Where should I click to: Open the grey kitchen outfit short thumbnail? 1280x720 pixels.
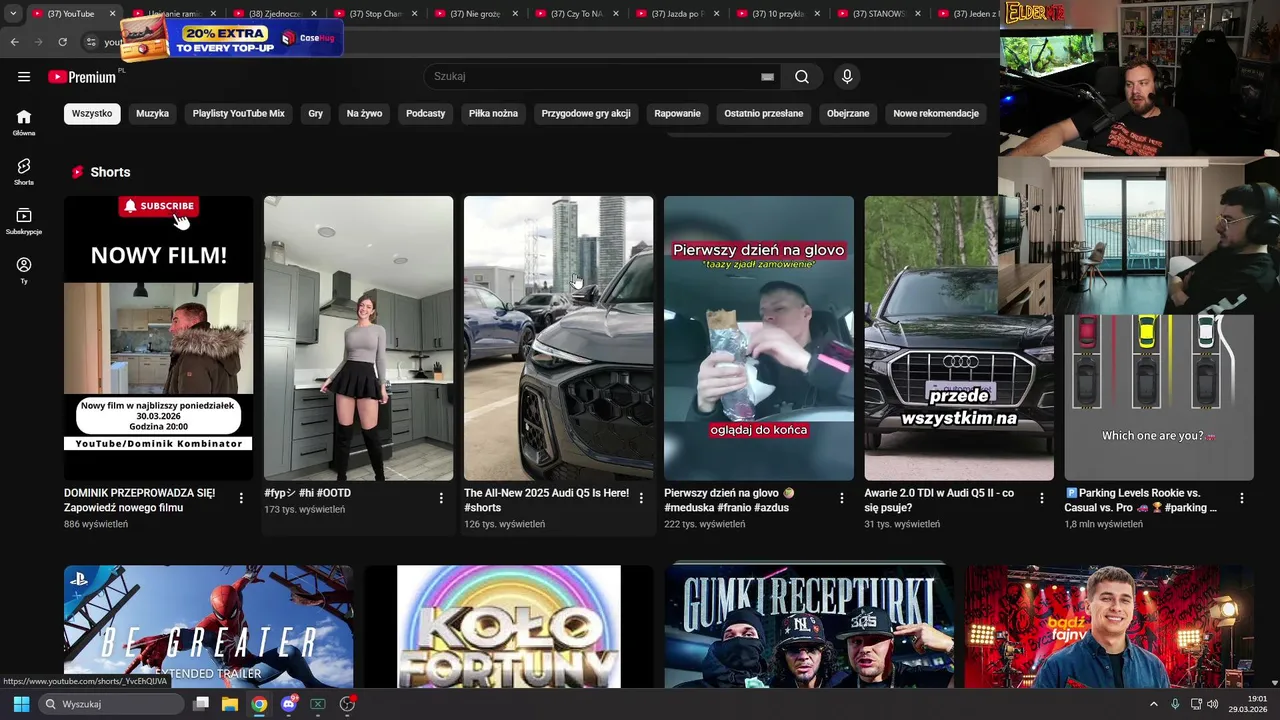pos(358,338)
